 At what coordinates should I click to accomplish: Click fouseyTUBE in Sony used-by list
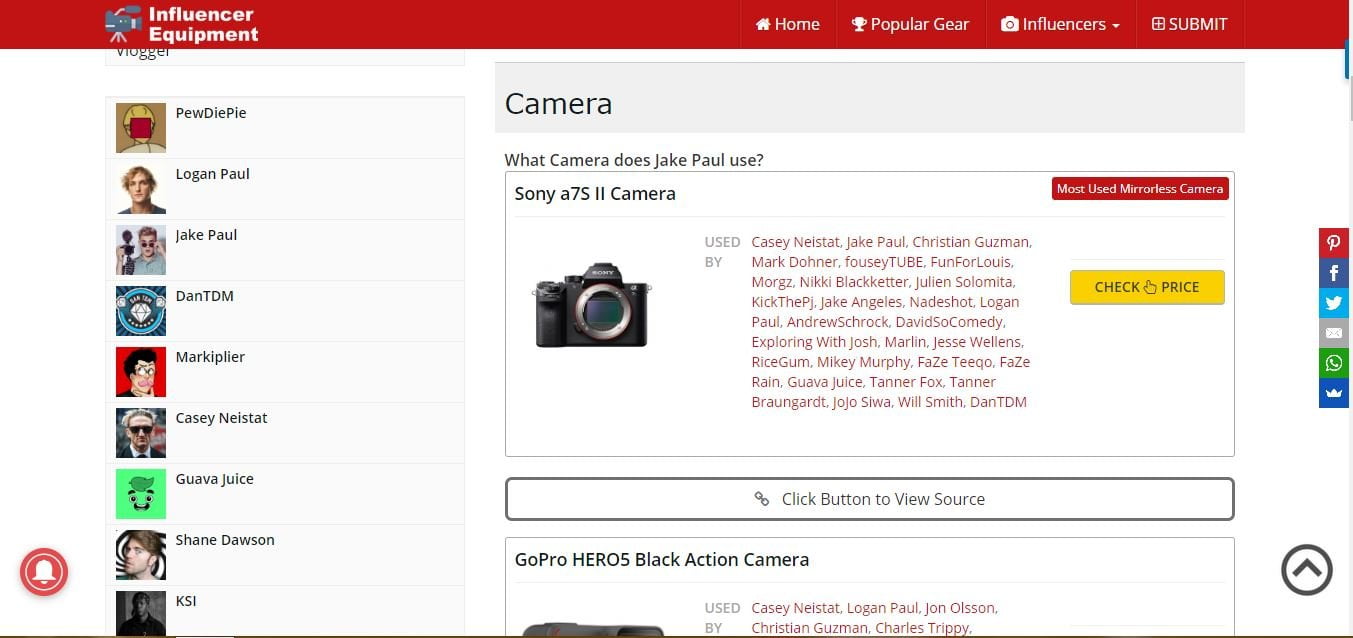(x=884, y=262)
